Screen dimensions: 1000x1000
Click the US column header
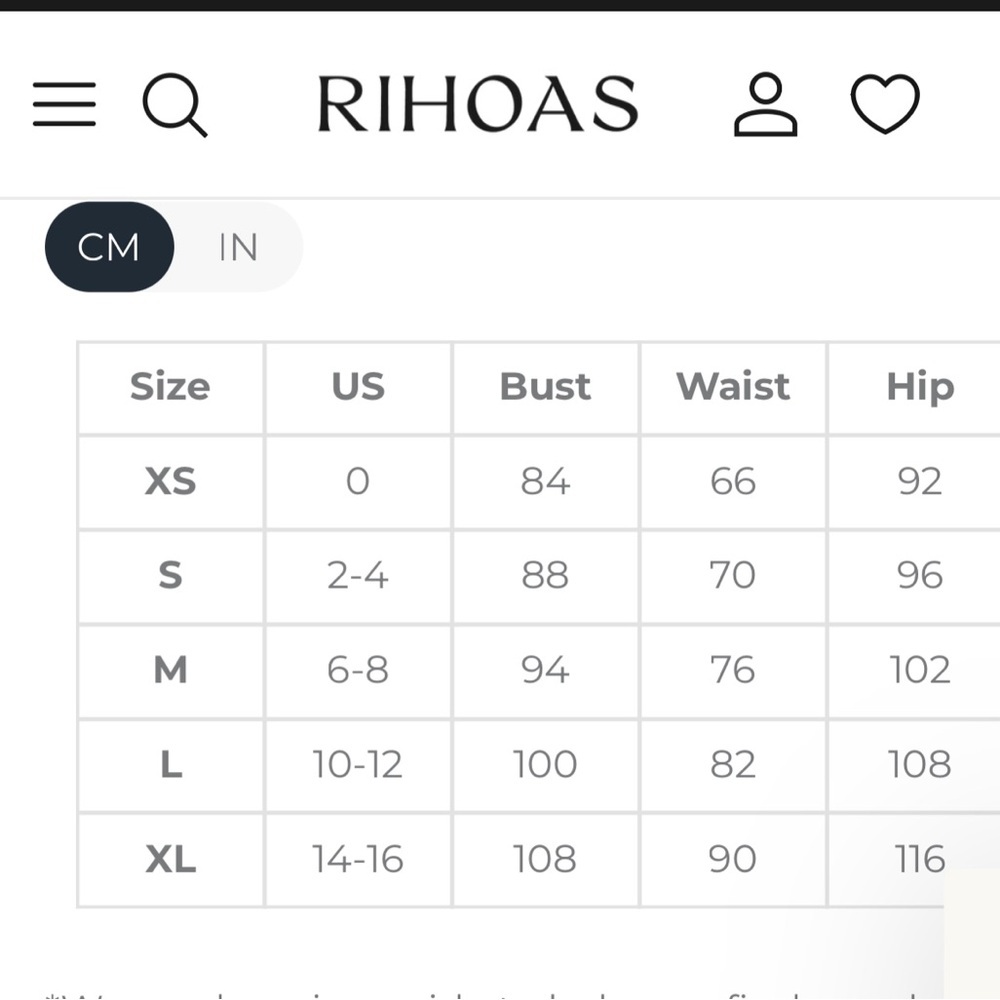coord(358,386)
